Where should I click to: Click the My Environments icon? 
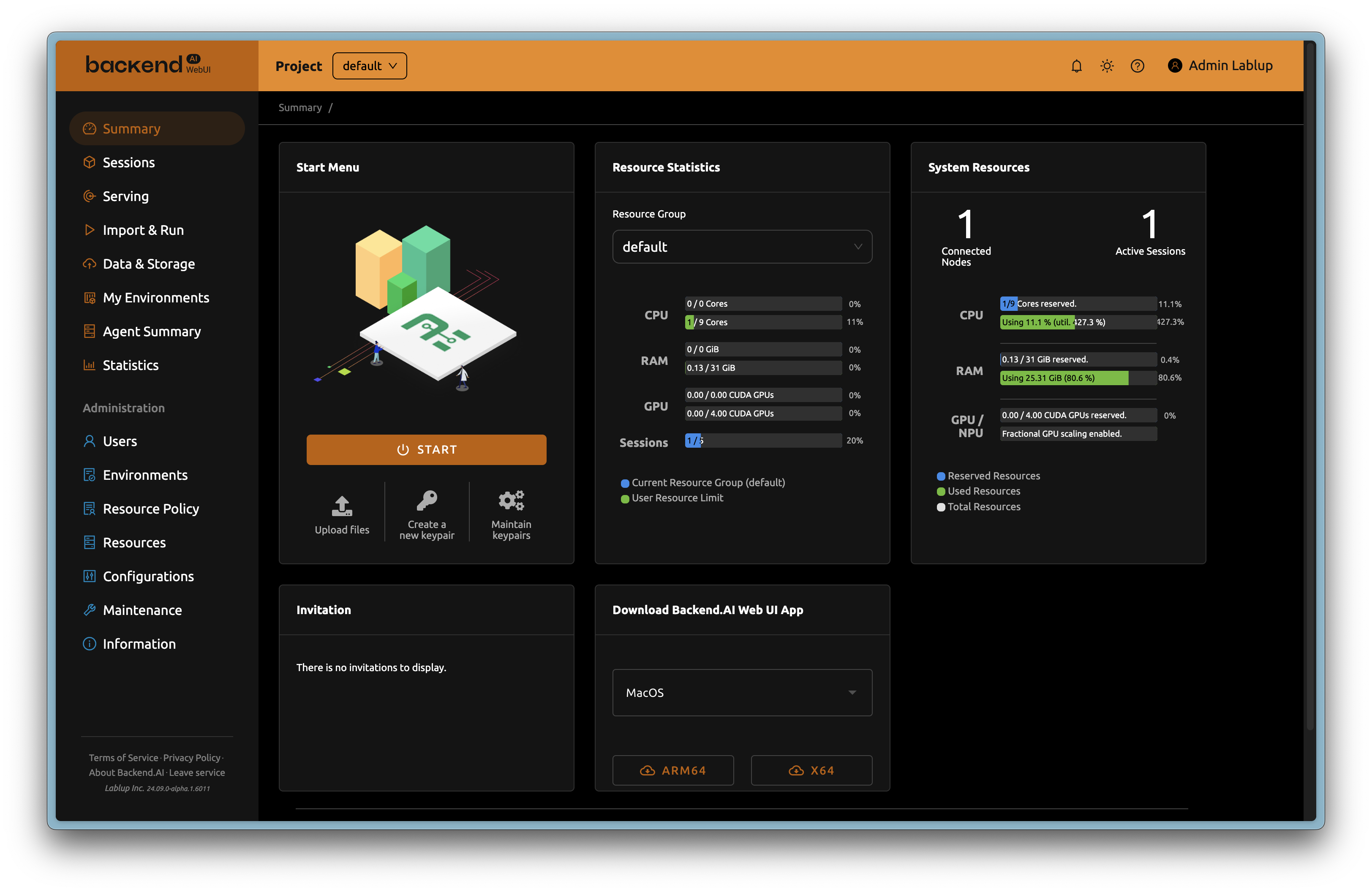90,297
